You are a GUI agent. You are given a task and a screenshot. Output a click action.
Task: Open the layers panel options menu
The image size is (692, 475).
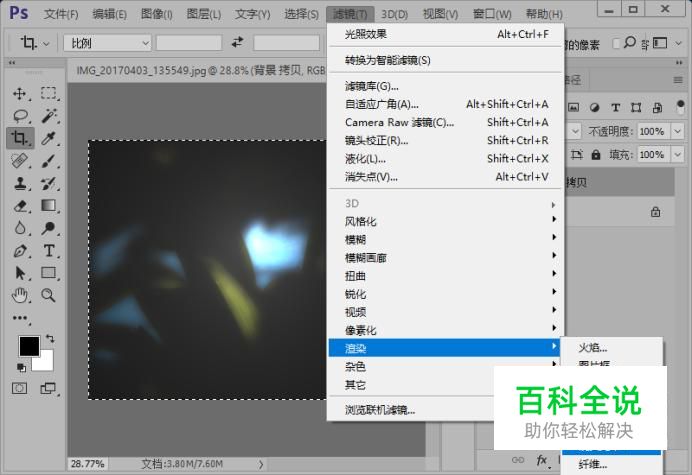tap(678, 80)
